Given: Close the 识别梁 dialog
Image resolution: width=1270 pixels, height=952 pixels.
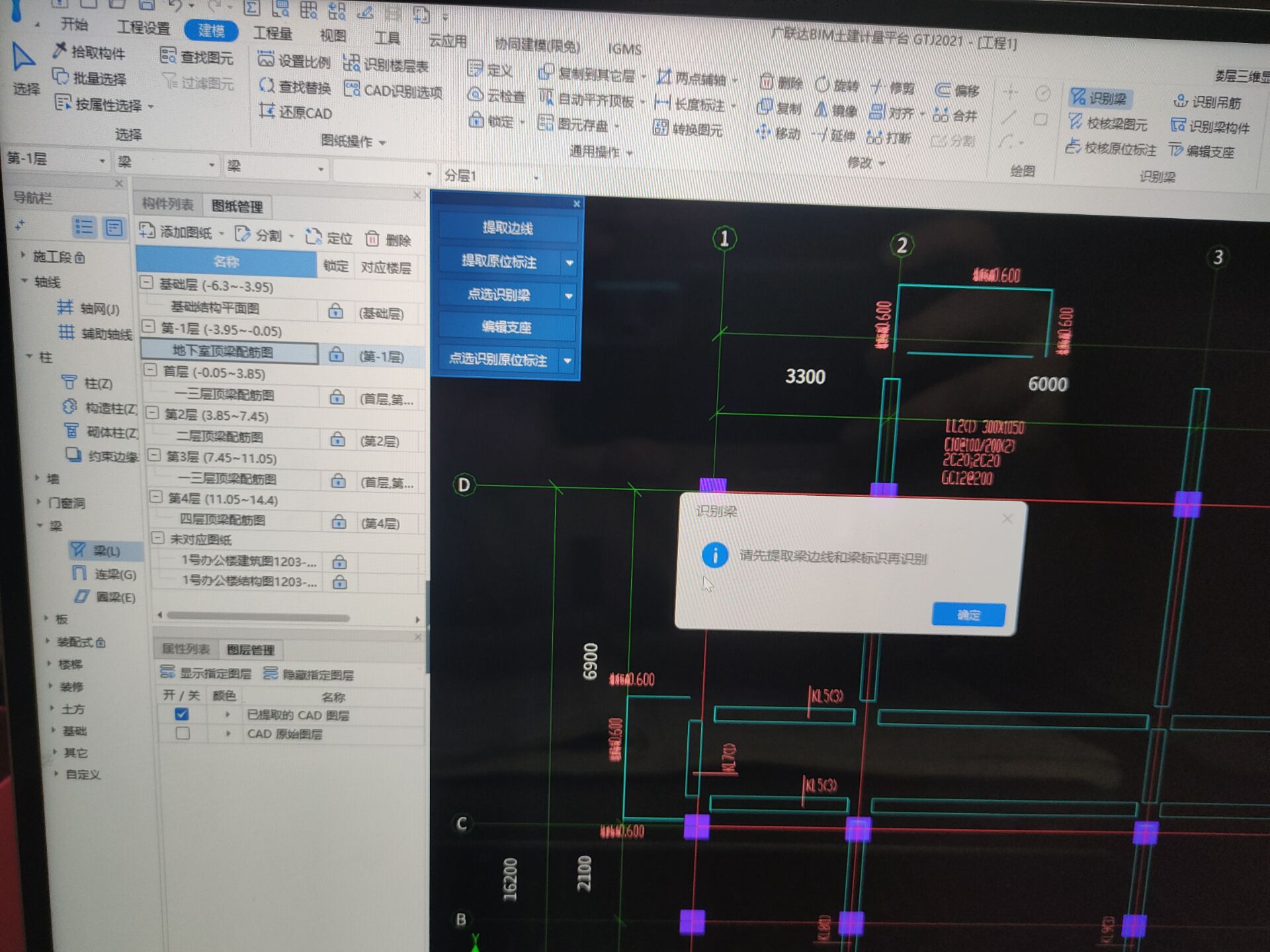Looking at the screenshot, I should 1007,518.
